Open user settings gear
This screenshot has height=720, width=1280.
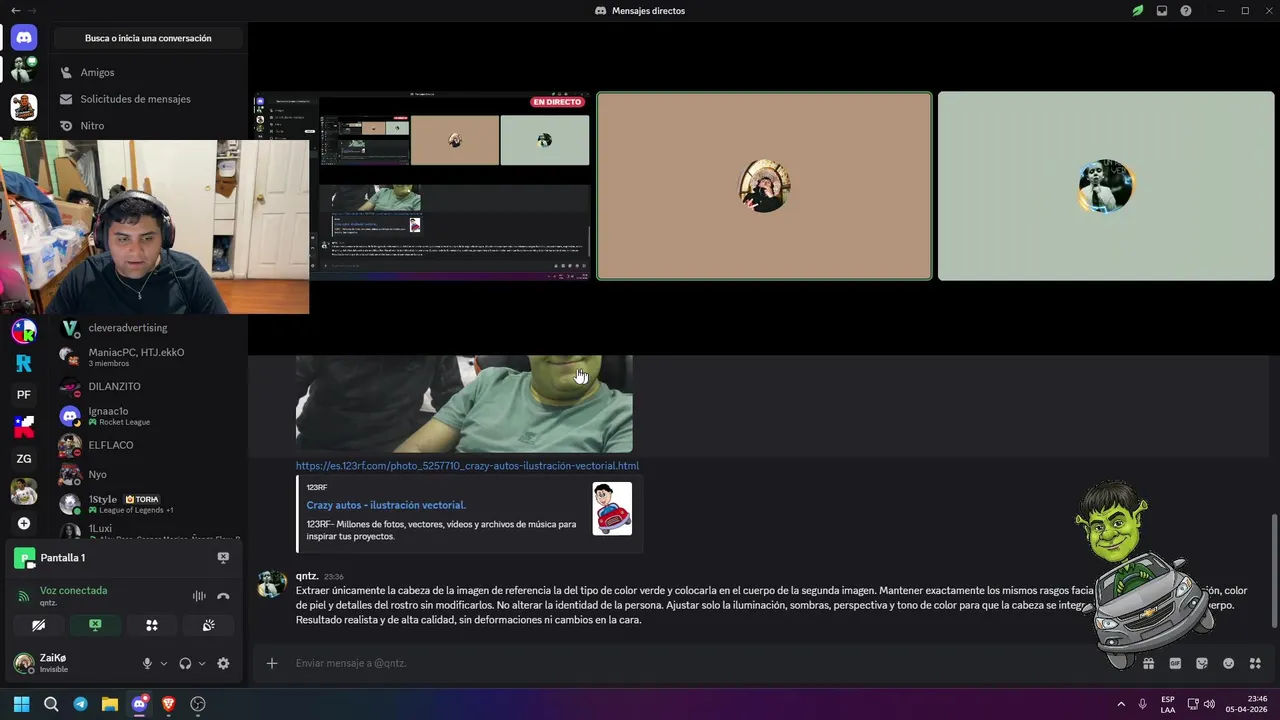[223, 663]
